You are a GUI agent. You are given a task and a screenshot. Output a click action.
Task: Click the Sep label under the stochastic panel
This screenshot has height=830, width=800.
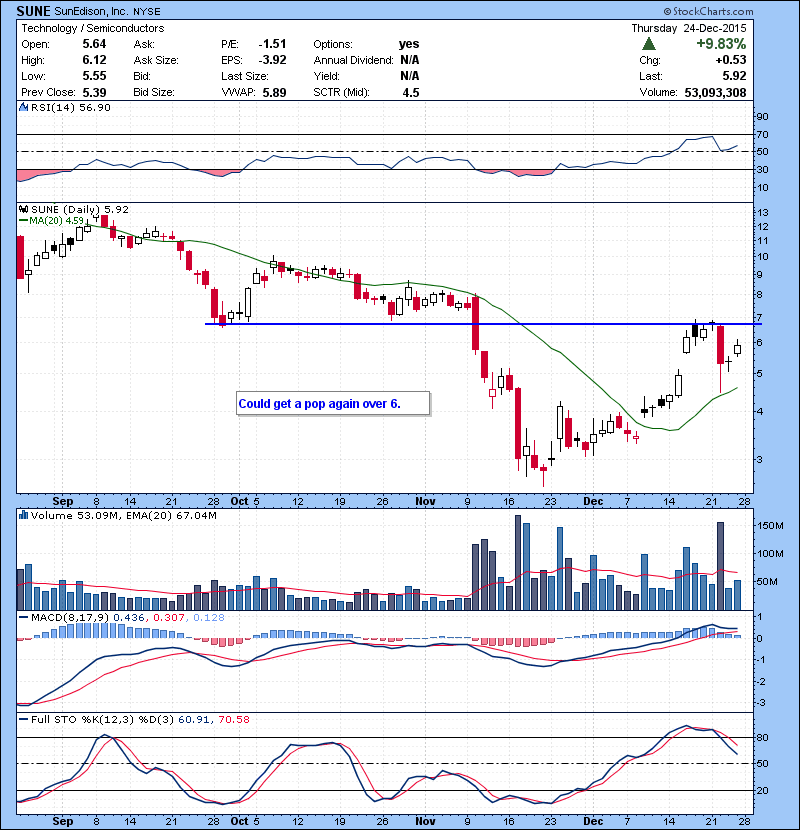62,821
